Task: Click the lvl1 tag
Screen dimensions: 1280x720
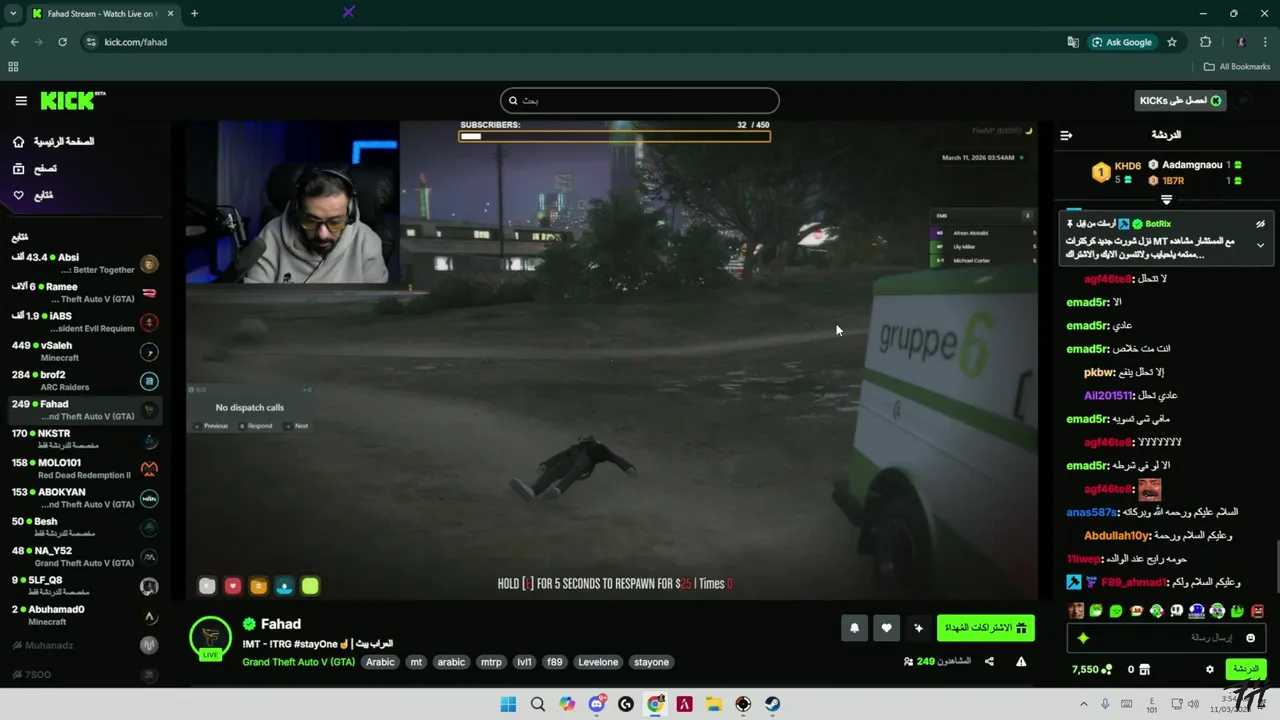Action: pos(524,662)
